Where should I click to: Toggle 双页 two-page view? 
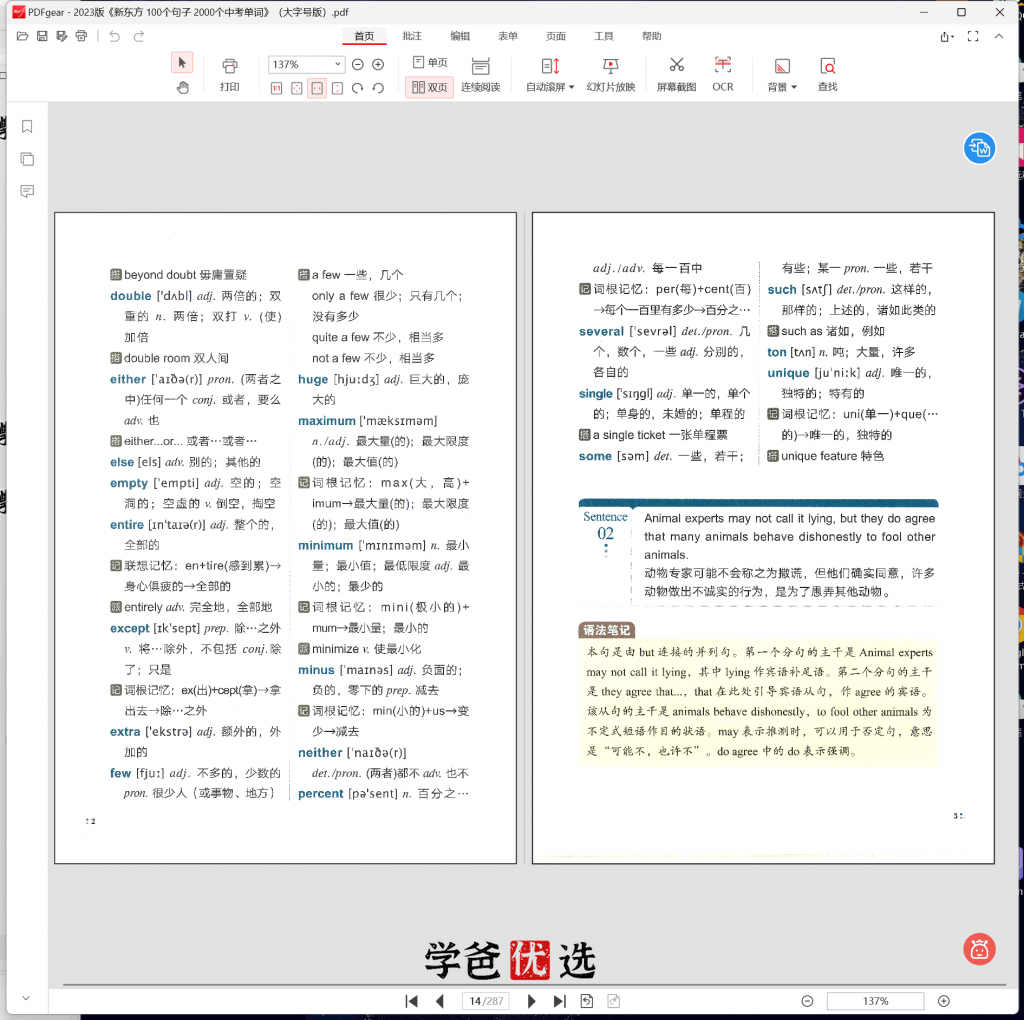click(429, 88)
